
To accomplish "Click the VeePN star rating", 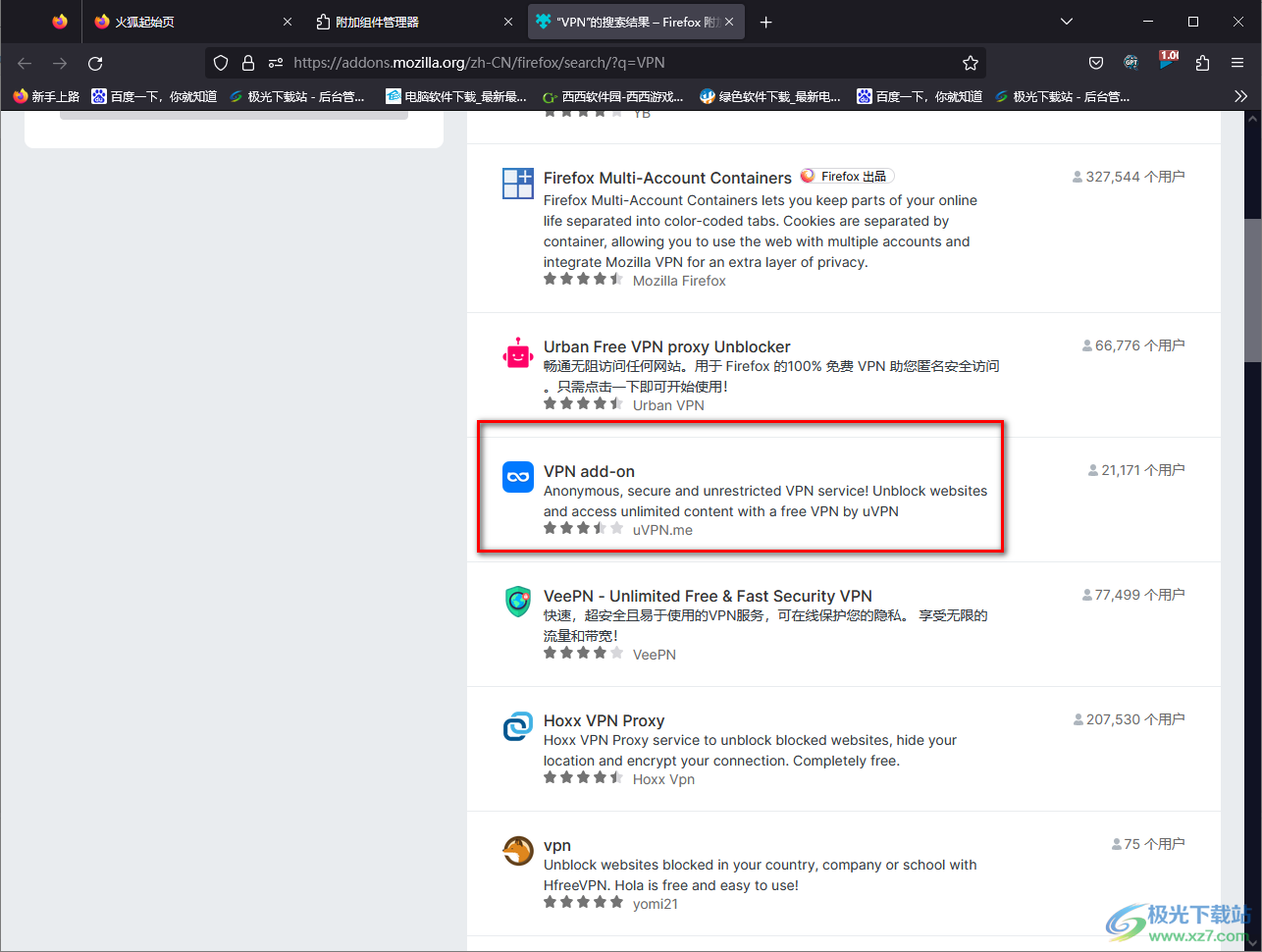I will [584, 653].
